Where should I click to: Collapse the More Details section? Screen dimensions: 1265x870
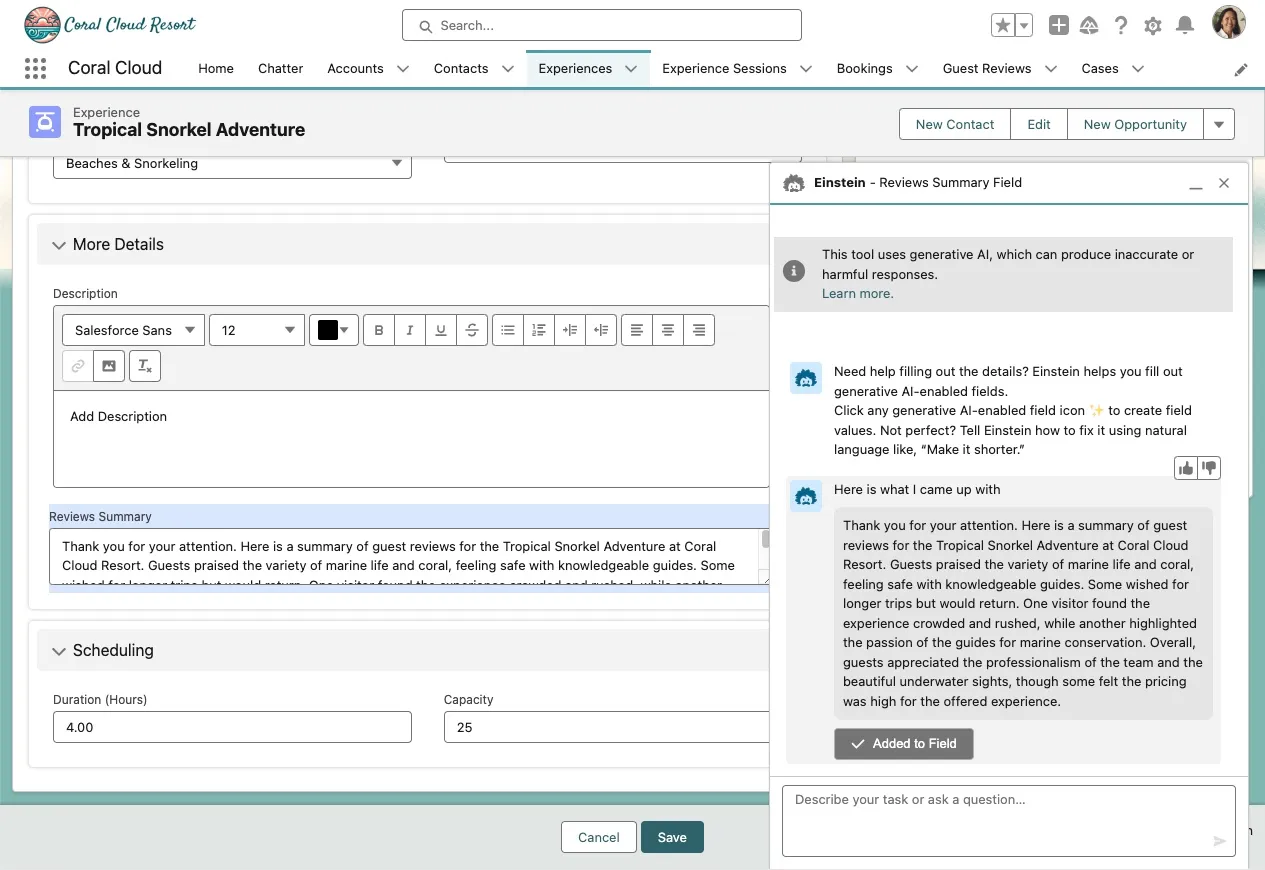click(x=59, y=245)
